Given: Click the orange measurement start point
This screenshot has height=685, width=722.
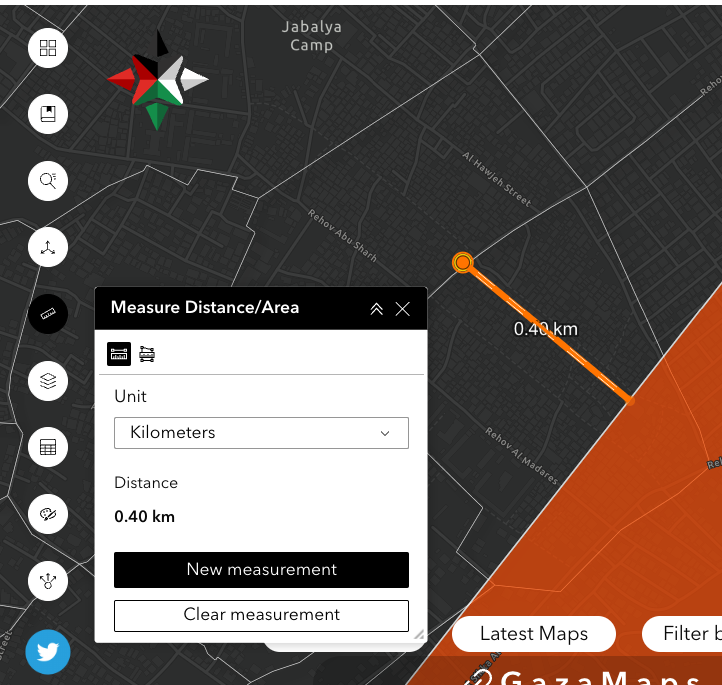Looking at the screenshot, I should pyautogui.click(x=462, y=262).
